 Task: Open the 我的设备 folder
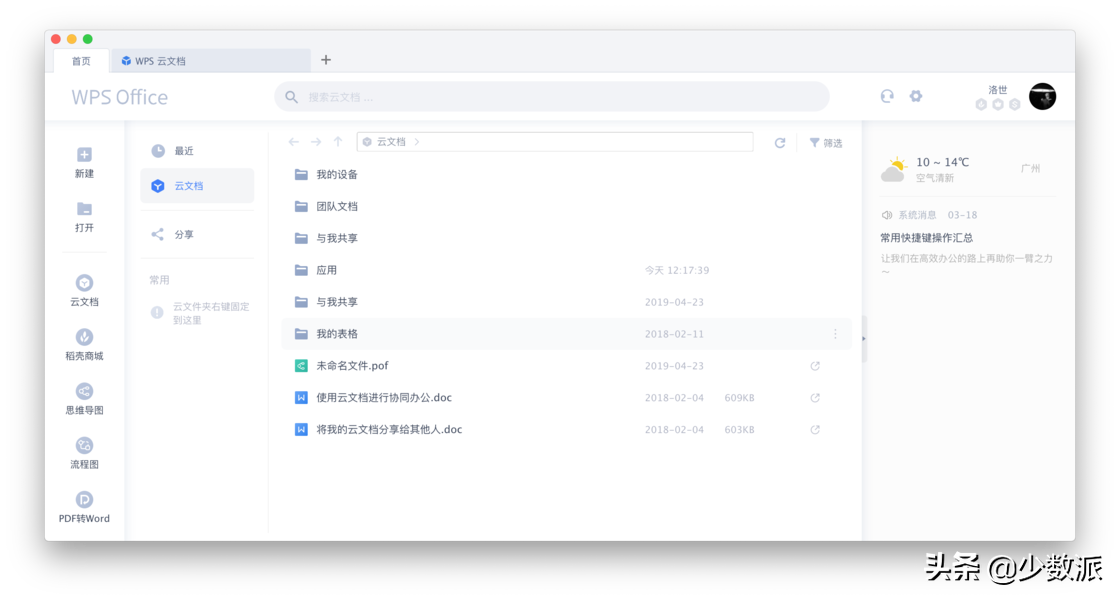click(x=566, y=174)
